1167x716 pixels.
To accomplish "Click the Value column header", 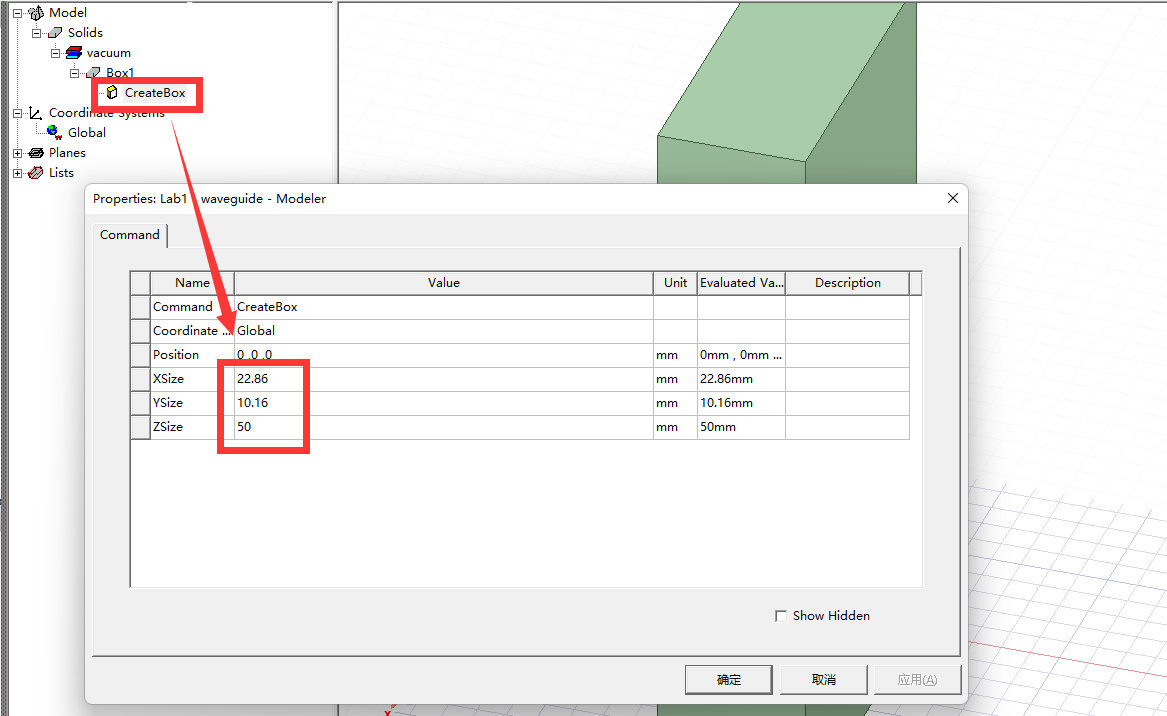I will coord(444,283).
